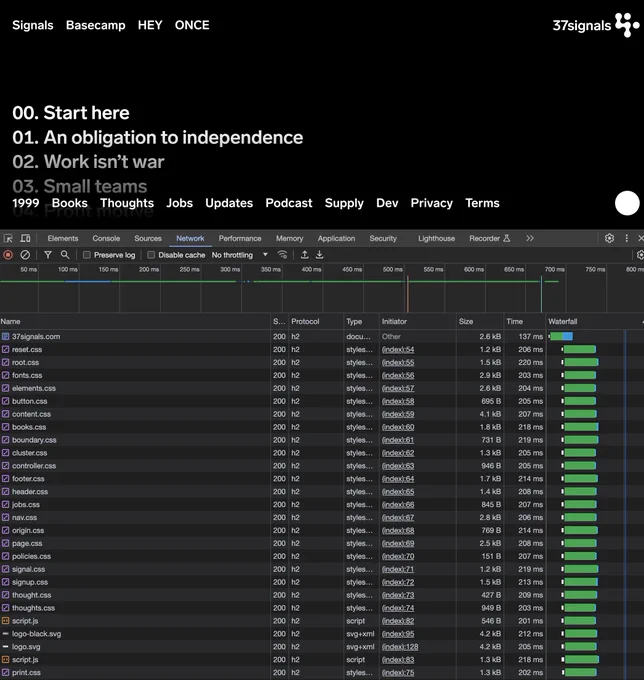Open the Podcast footer link
644x680 pixels.
coord(289,203)
